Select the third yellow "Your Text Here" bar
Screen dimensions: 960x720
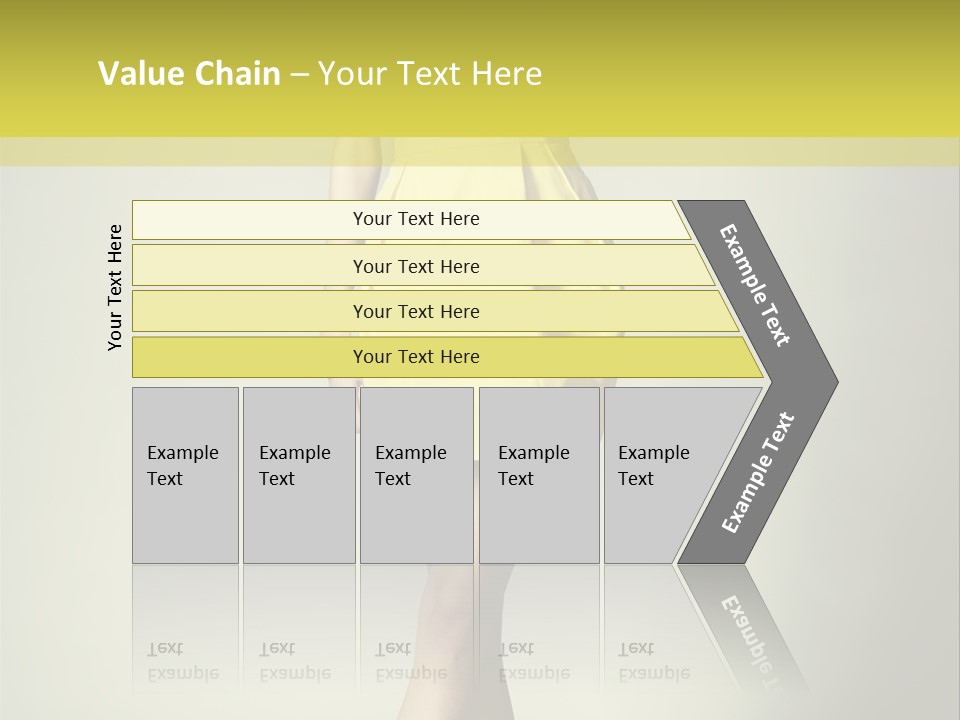(415, 311)
